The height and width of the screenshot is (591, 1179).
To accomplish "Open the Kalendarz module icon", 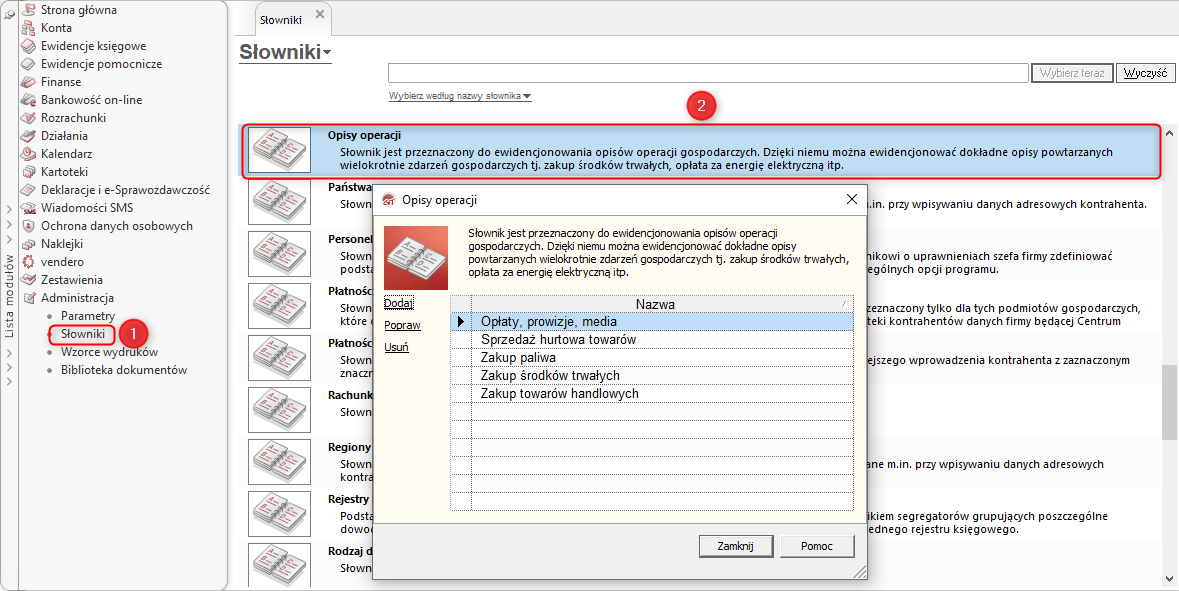I will tap(29, 154).
